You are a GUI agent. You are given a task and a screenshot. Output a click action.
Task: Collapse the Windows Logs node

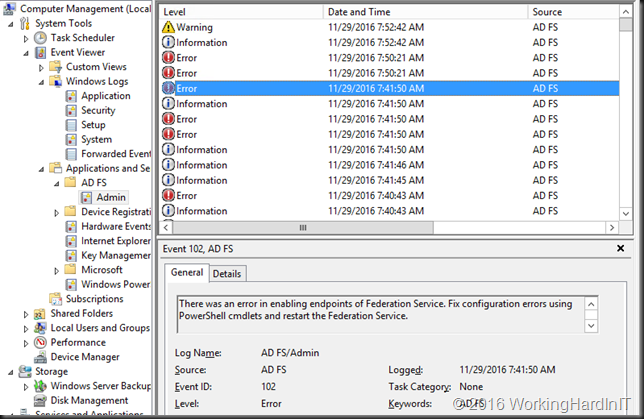[x=41, y=82]
